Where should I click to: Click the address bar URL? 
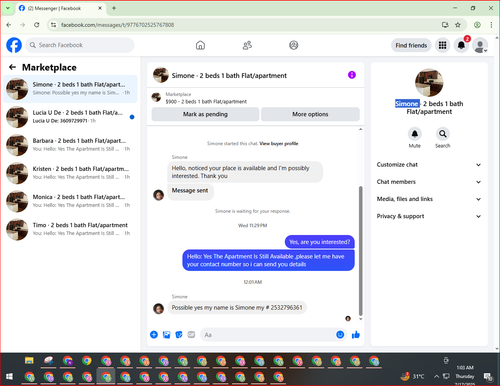117,25
